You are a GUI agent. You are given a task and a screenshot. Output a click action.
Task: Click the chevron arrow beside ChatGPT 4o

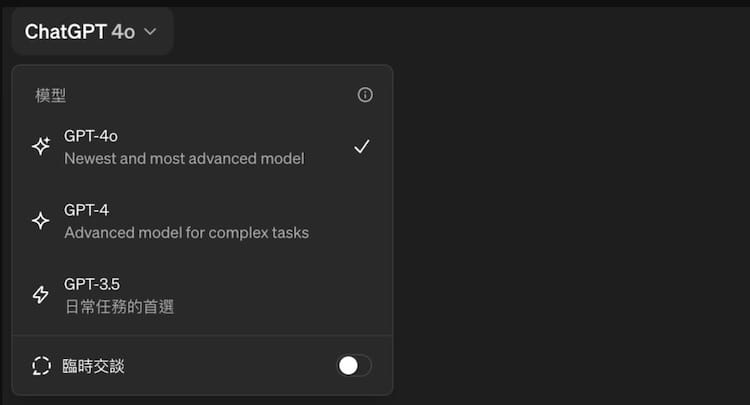pyautogui.click(x=150, y=32)
